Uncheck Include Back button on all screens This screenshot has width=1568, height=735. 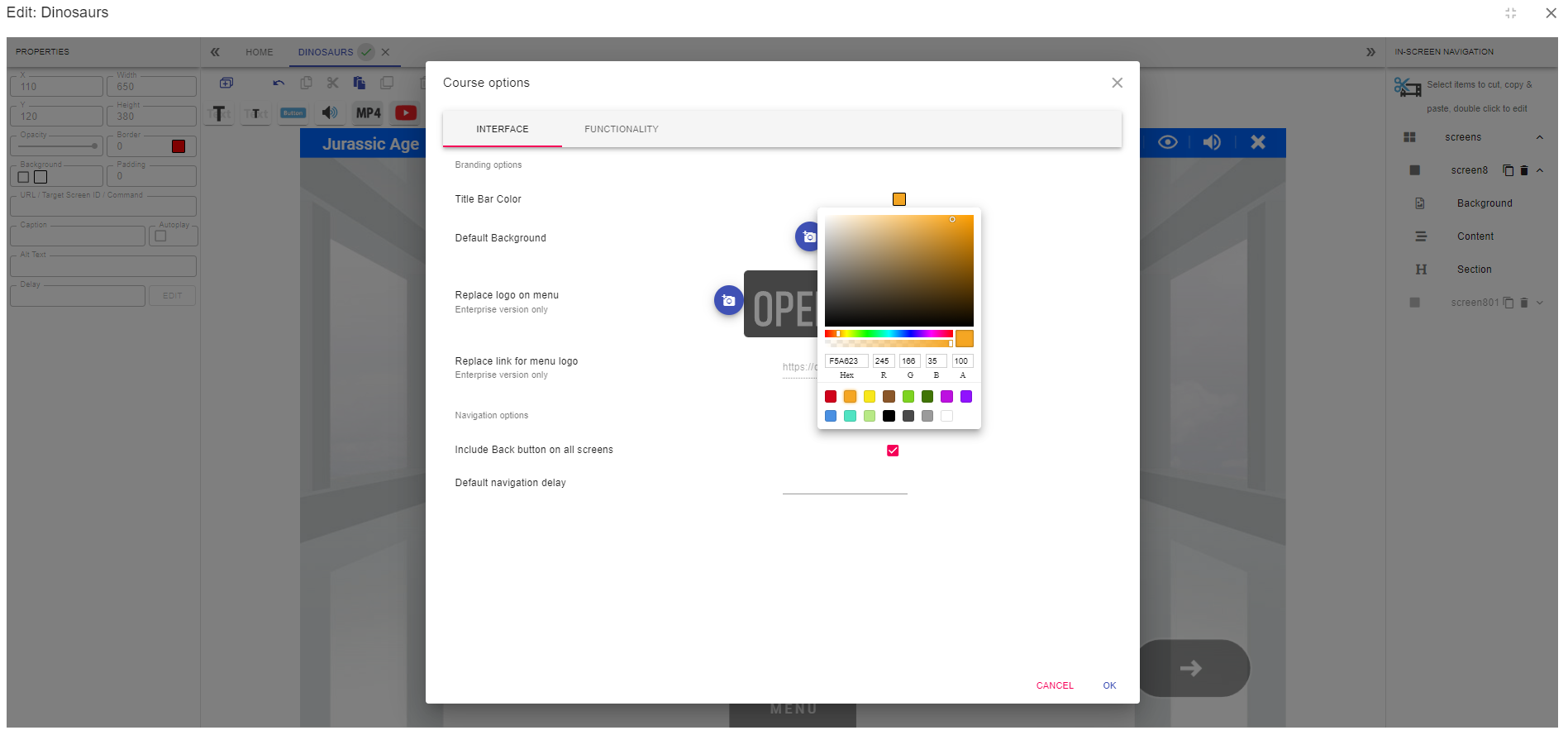click(x=893, y=451)
